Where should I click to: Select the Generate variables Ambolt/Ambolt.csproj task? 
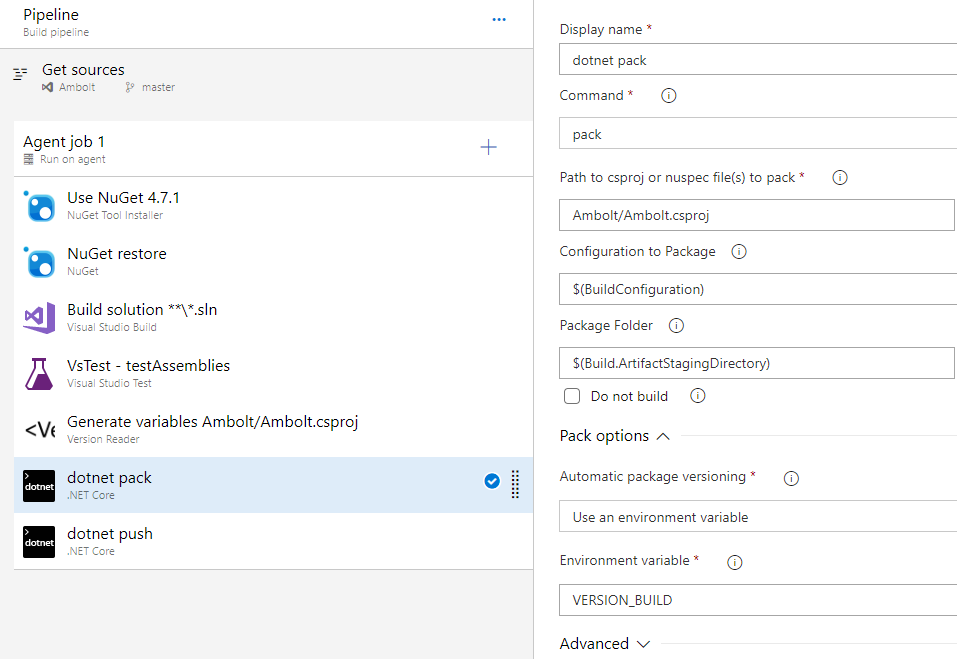[x=273, y=429]
